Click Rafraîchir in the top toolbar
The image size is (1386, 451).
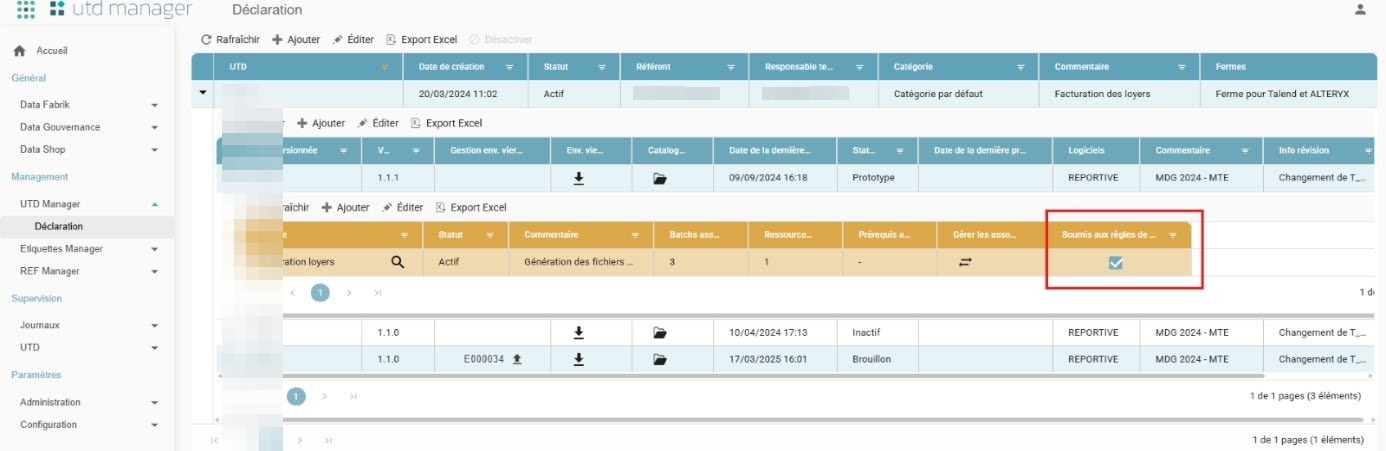coord(230,40)
